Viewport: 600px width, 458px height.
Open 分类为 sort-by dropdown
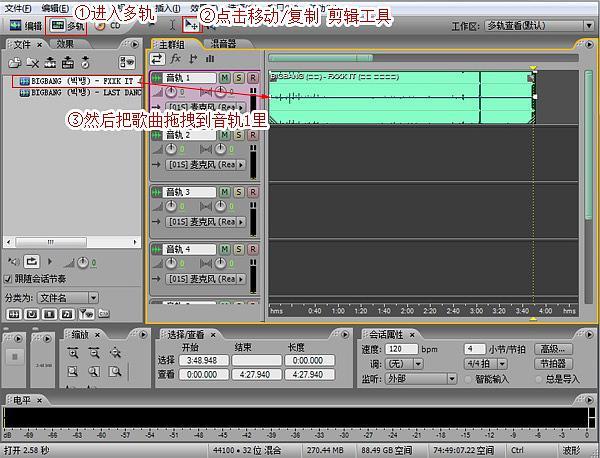pyautogui.click(x=68, y=298)
